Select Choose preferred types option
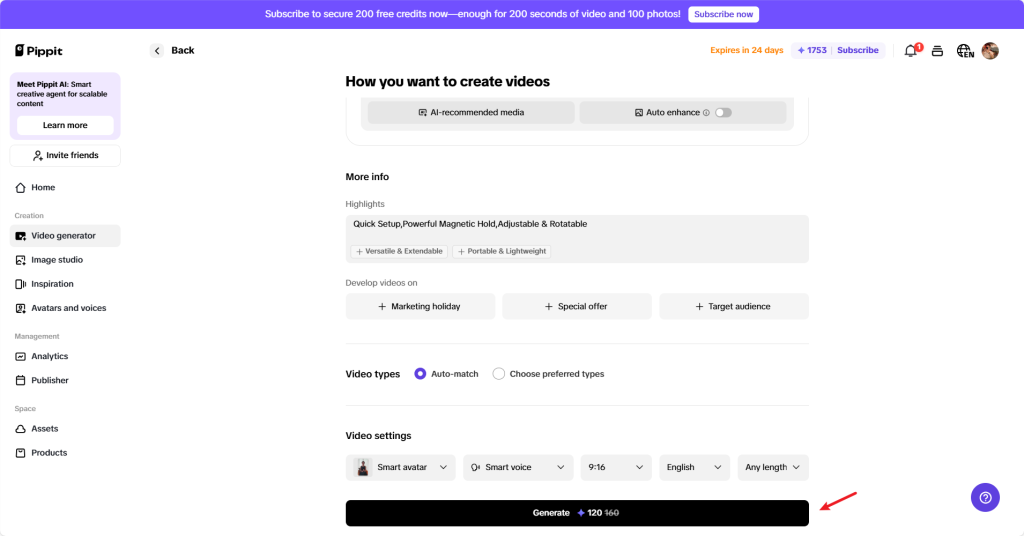Image resolution: width=1024 pixels, height=536 pixels. [x=498, y=374]
